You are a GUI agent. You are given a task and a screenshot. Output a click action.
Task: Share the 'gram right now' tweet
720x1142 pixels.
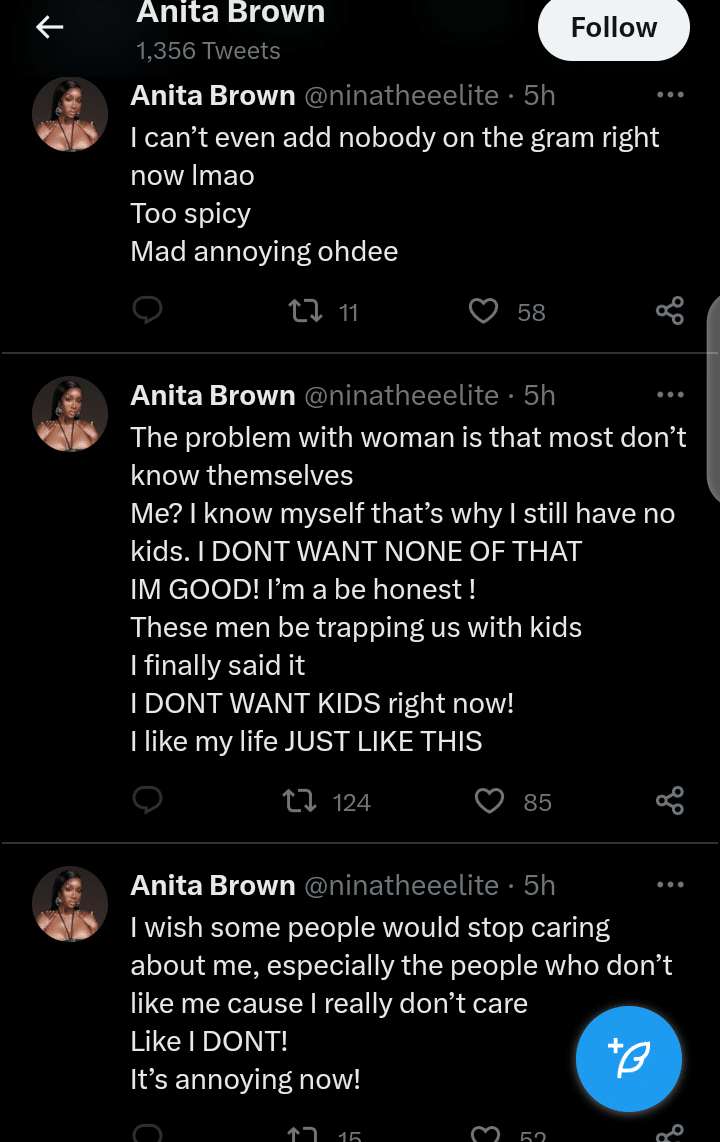click(669, 311)
